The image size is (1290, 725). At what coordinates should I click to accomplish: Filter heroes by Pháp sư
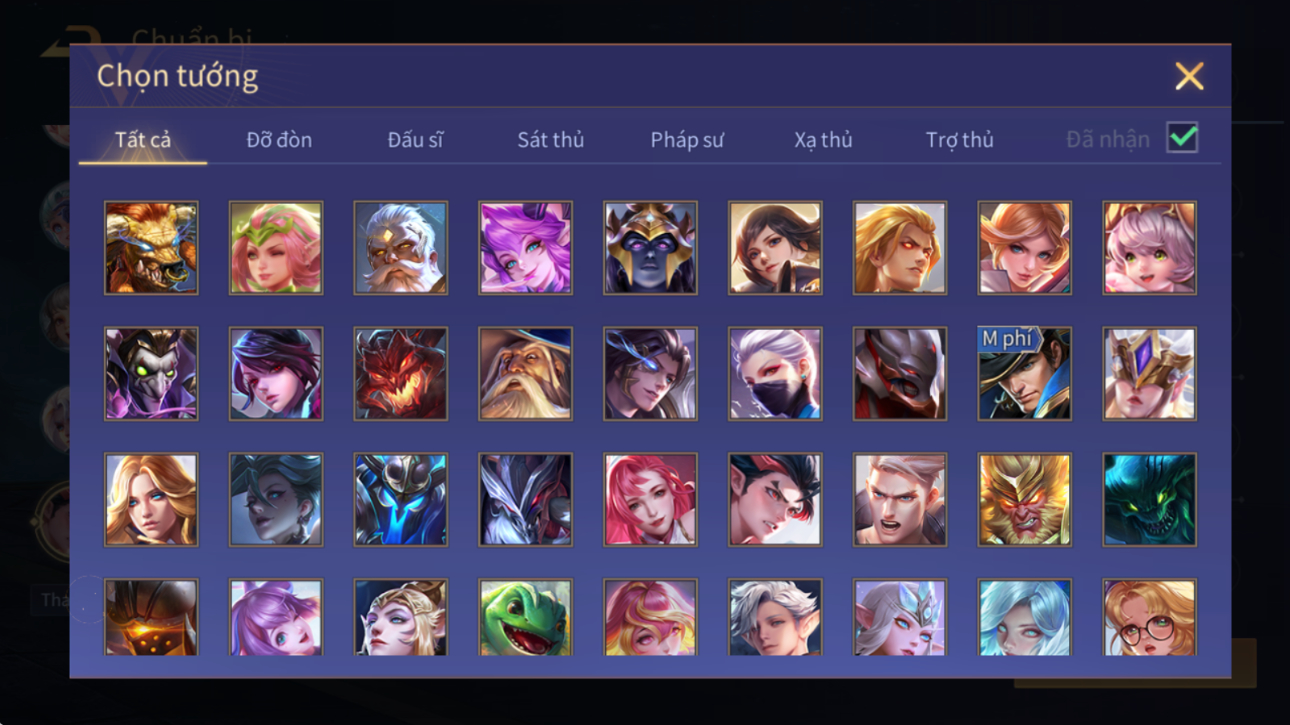pos(686,140)
